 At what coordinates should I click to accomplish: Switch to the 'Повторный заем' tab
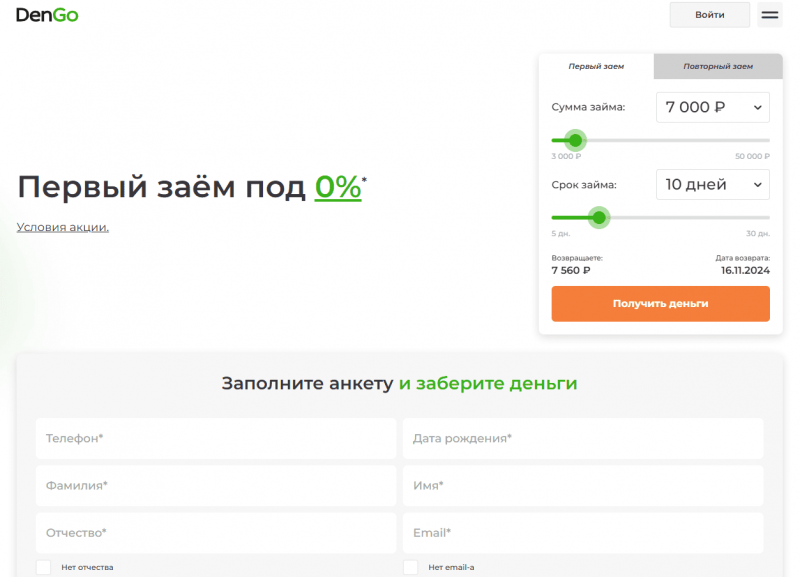tap(717, 66)
